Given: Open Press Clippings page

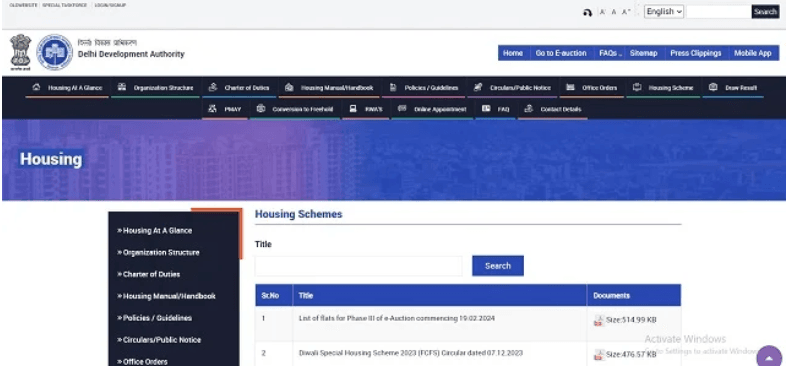Looking at the screenshot, I should (696, 53).
